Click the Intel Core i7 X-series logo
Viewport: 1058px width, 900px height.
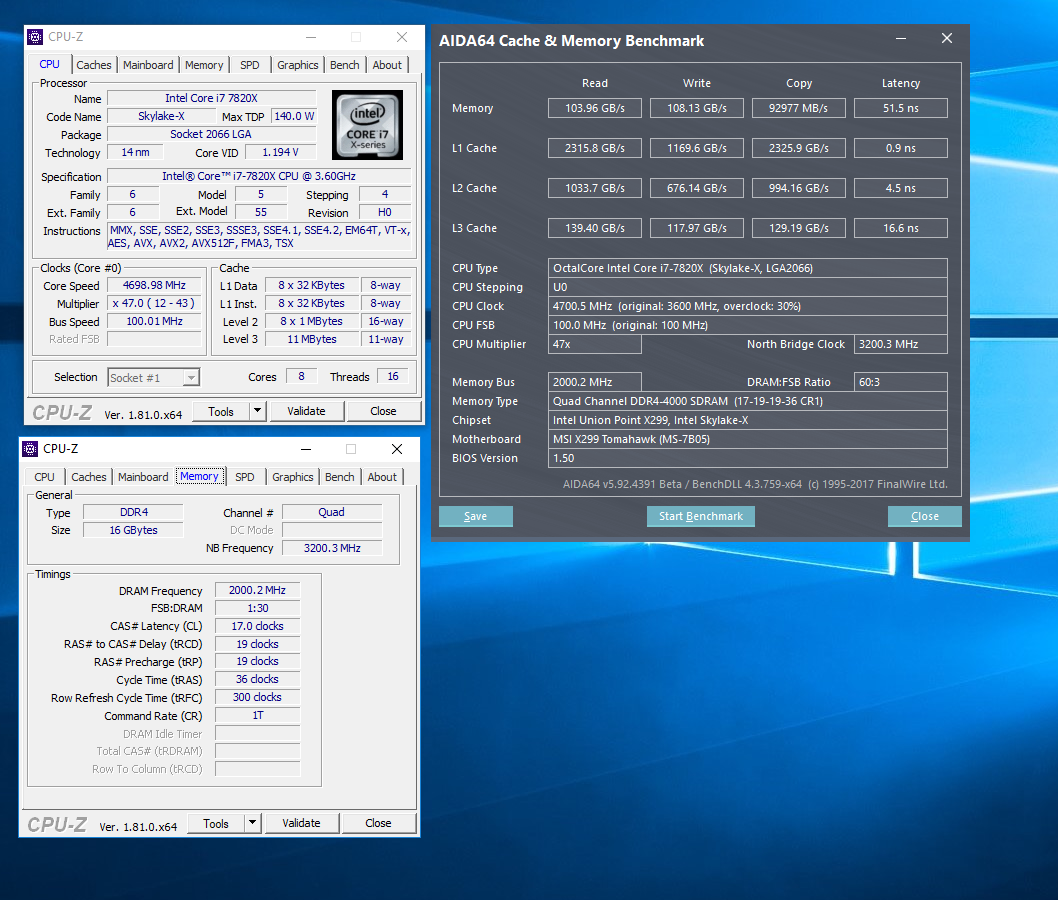(368, 125)
